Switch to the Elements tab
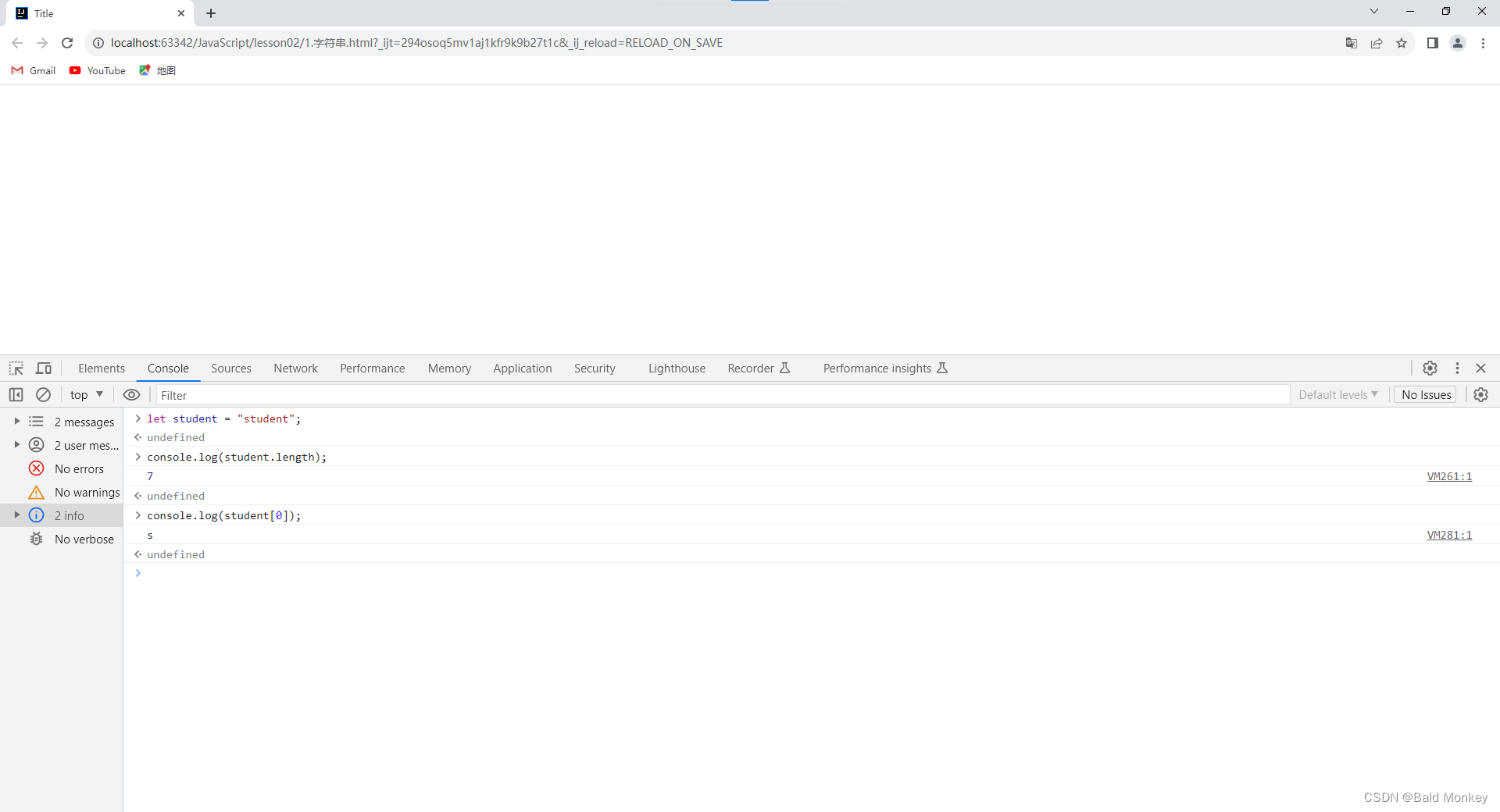Screen dimensions: 1500x812 point(102,369)
